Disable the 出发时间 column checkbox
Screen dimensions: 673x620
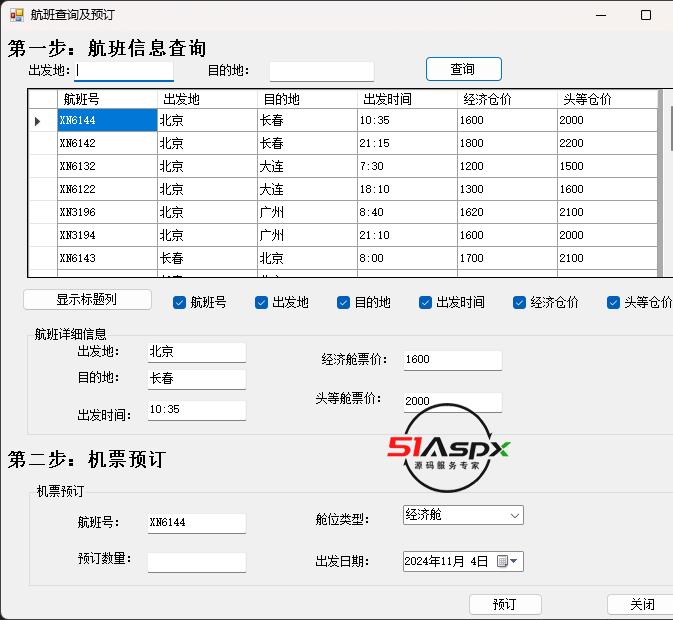pos(426,303)
